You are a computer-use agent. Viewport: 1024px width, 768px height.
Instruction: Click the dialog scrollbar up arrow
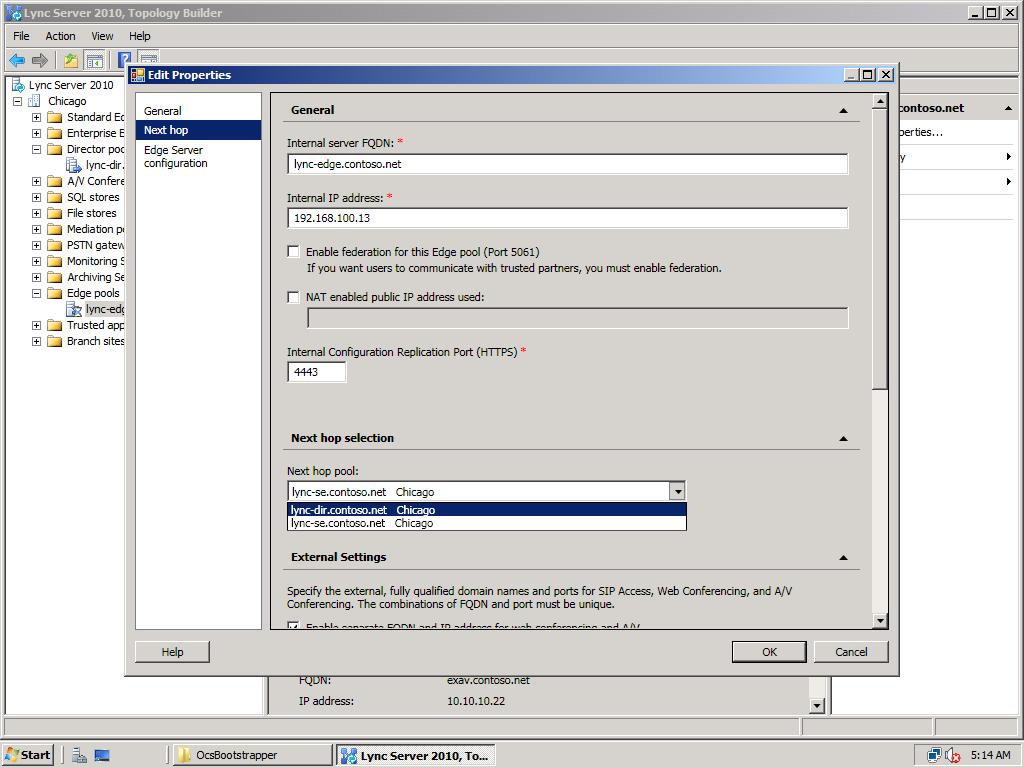click(880, 101)
